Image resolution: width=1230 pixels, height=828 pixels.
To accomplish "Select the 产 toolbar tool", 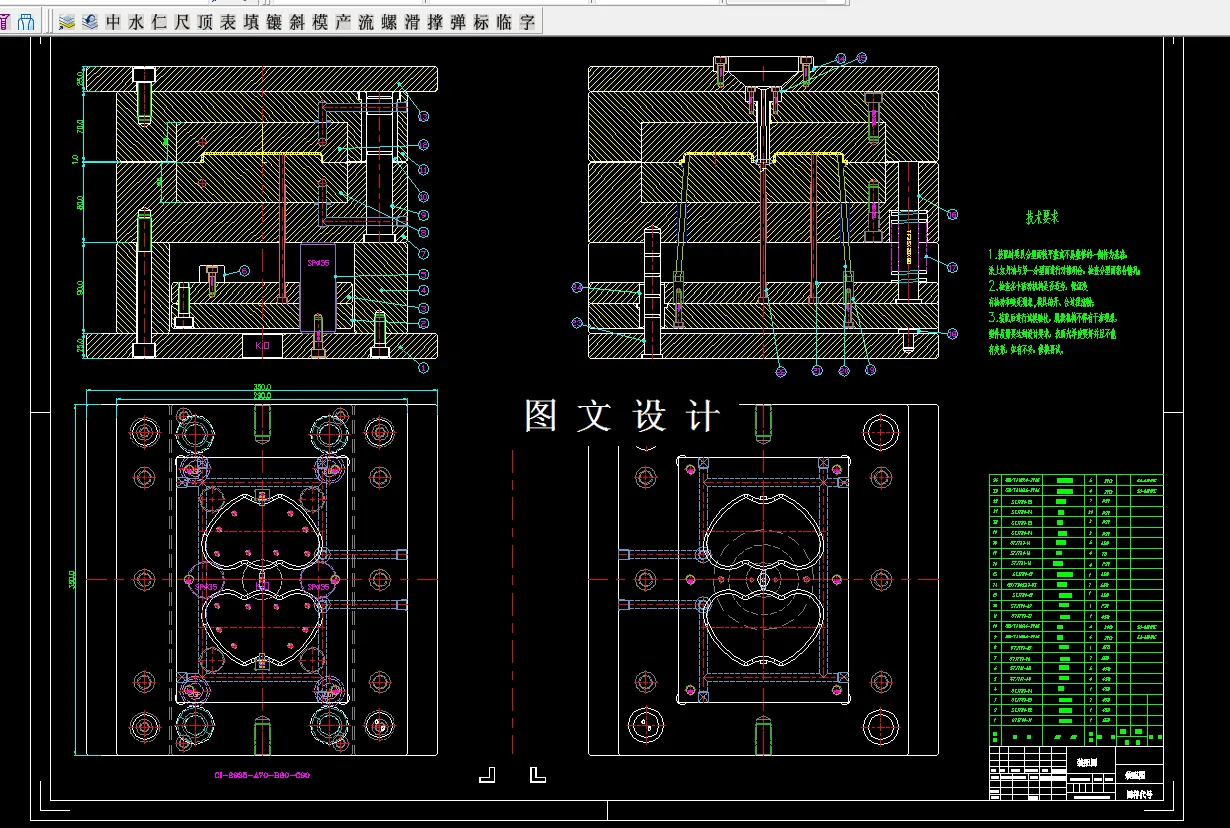I will [x=343, y=21].
